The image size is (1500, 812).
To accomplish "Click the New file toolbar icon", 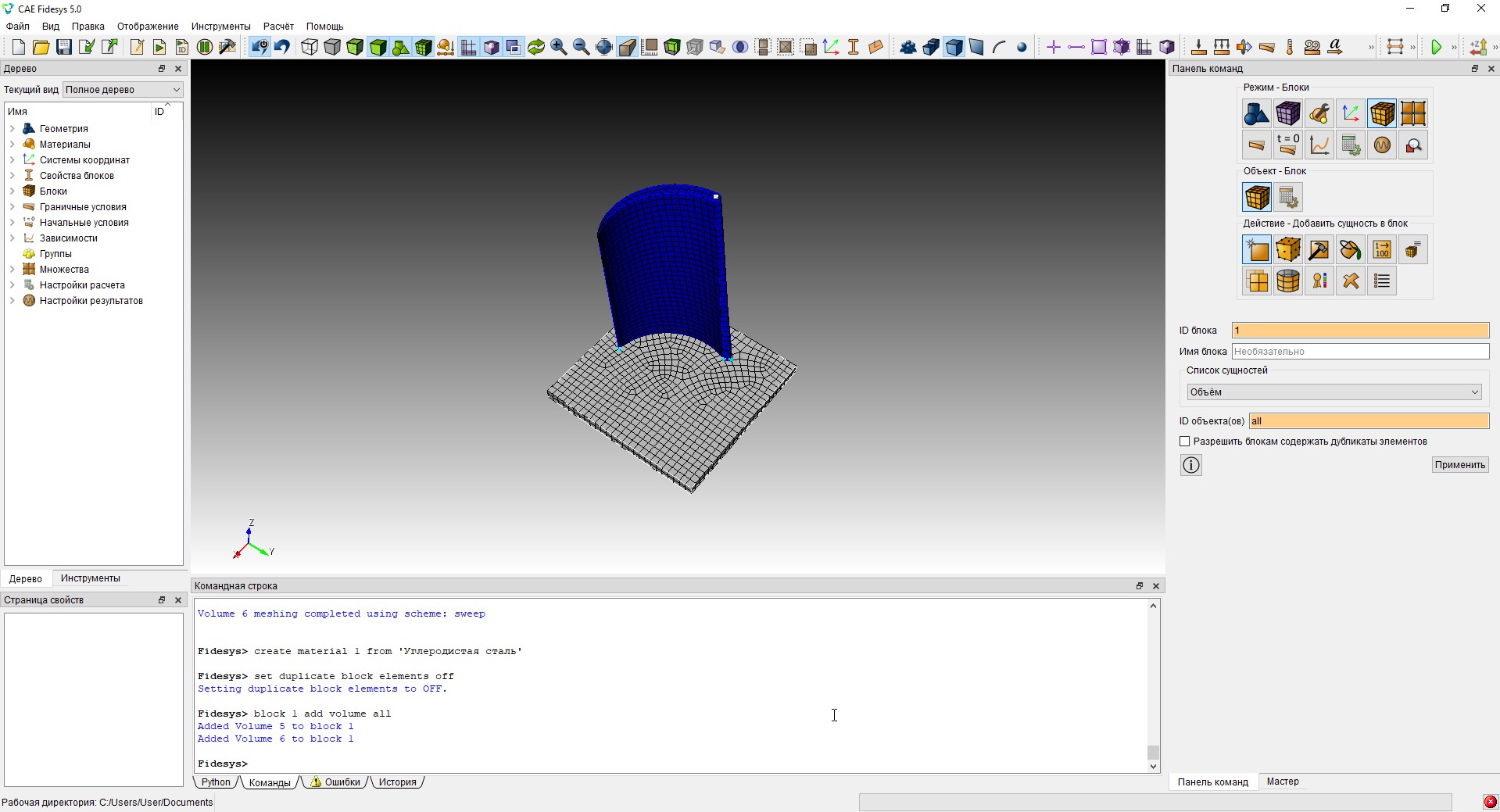I will [18, 48].
